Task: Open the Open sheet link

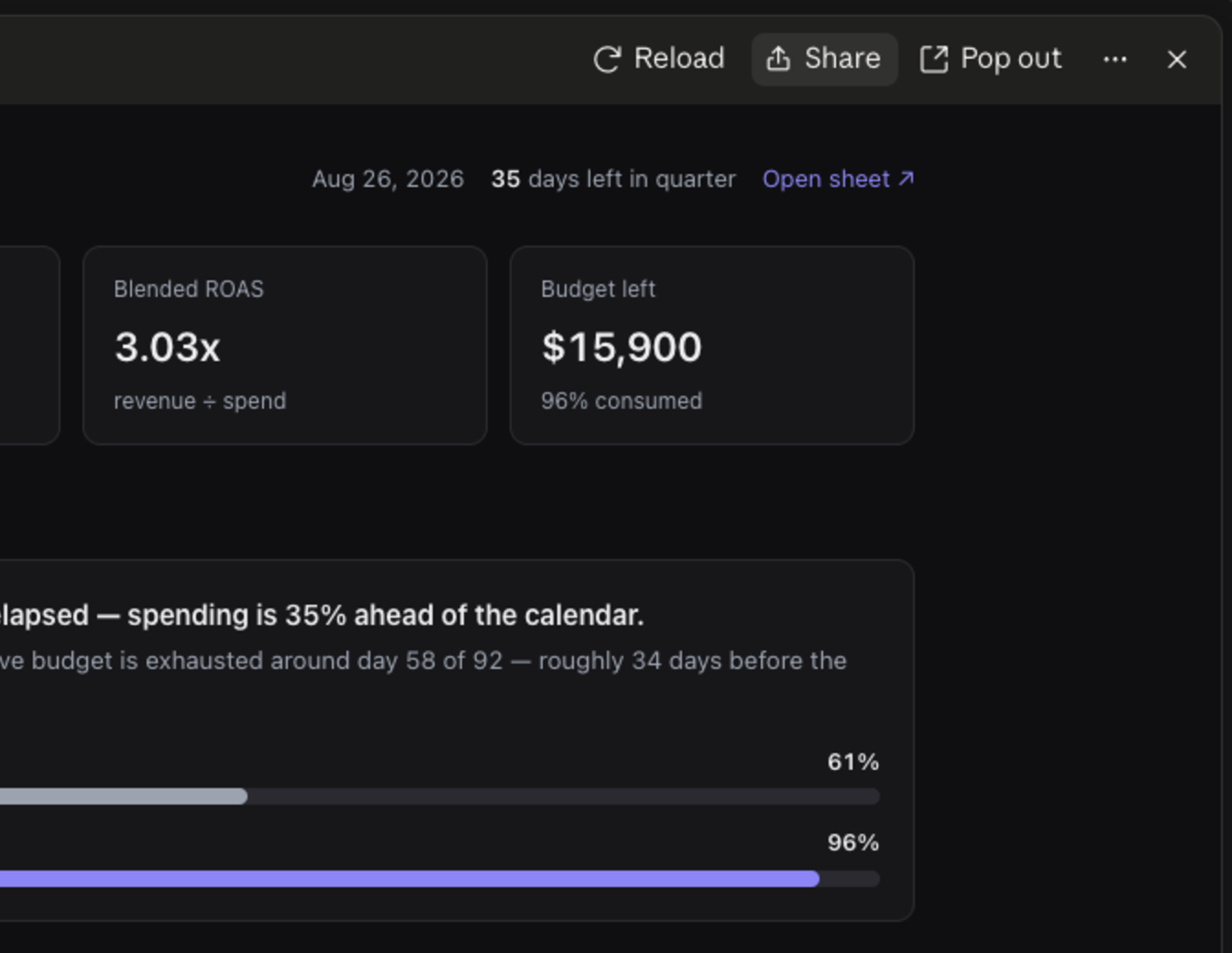Action: tap(838, 179)
